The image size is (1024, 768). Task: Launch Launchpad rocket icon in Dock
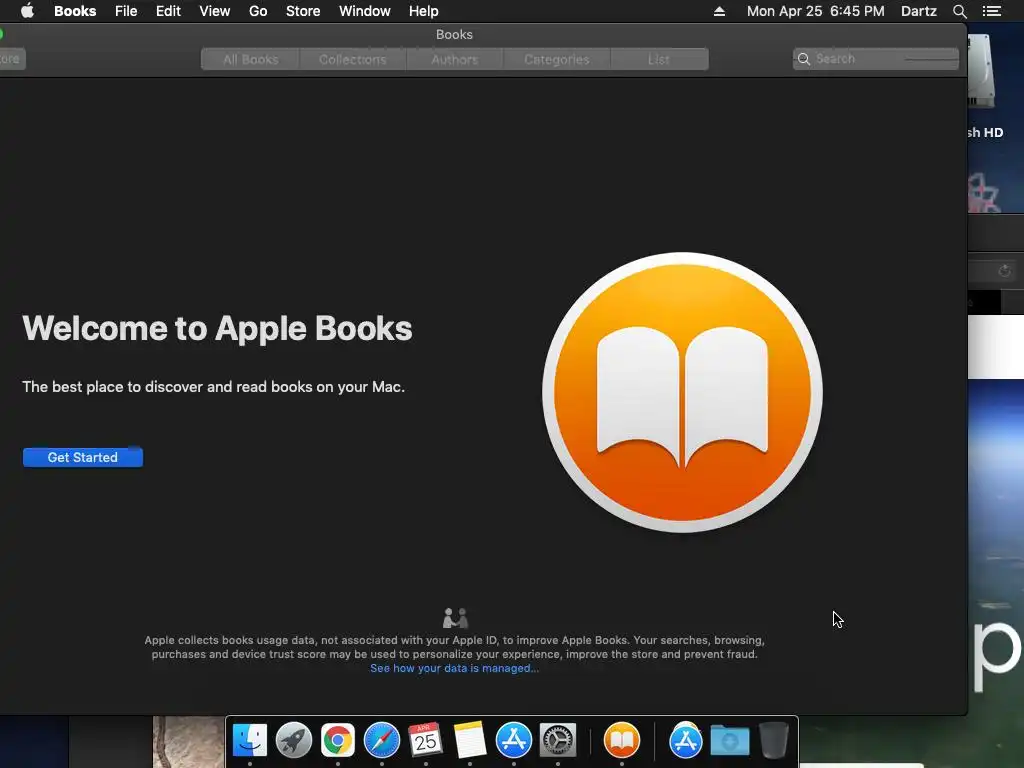pos(294,740)
